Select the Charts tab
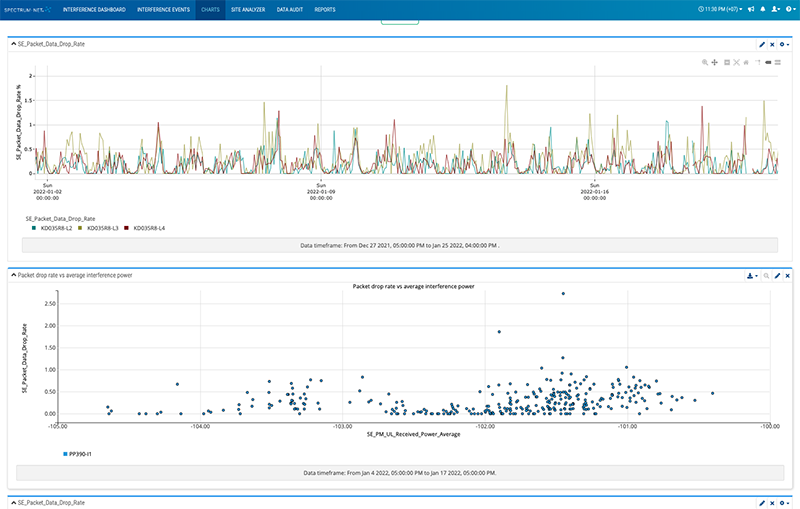Screen dimensions: 800x509 (210, 10)
